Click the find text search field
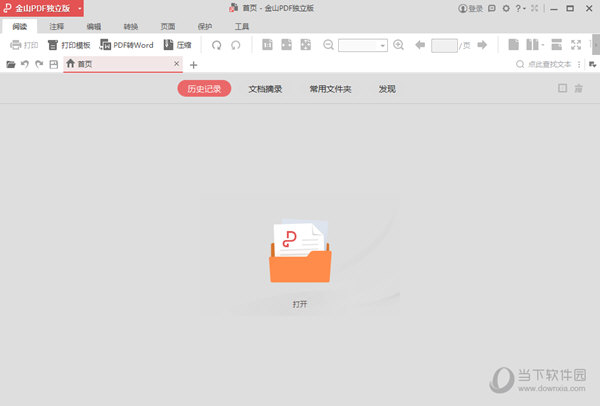 tap(549, 64)
